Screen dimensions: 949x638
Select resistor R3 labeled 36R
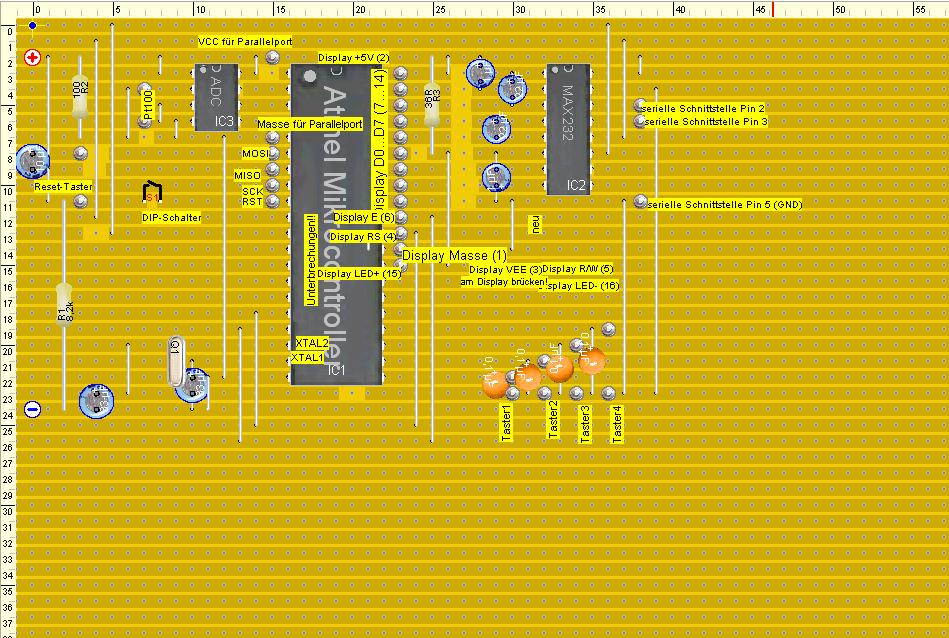(x=432, y=105)
